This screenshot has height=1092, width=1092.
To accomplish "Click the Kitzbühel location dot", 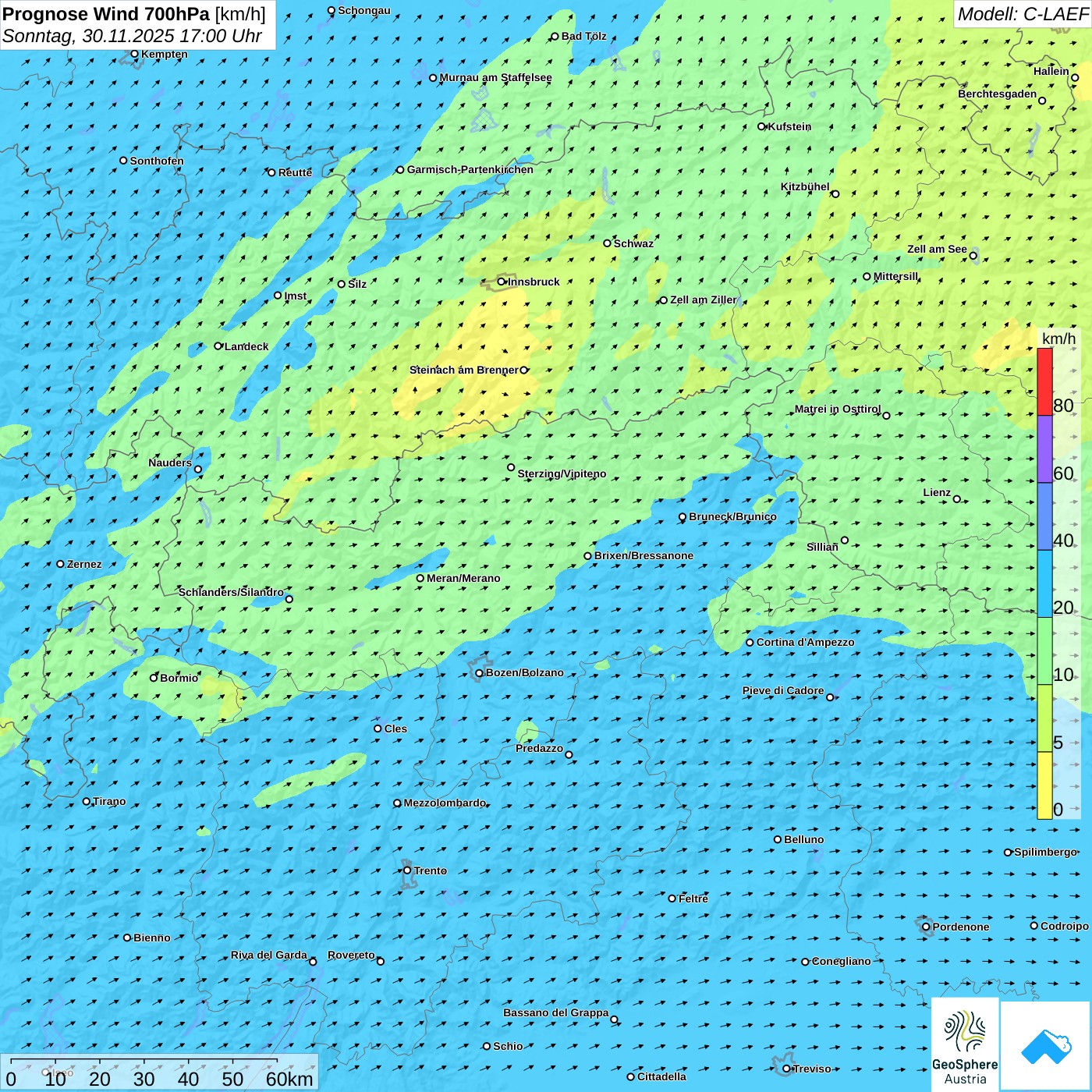I will pos(835,193).
